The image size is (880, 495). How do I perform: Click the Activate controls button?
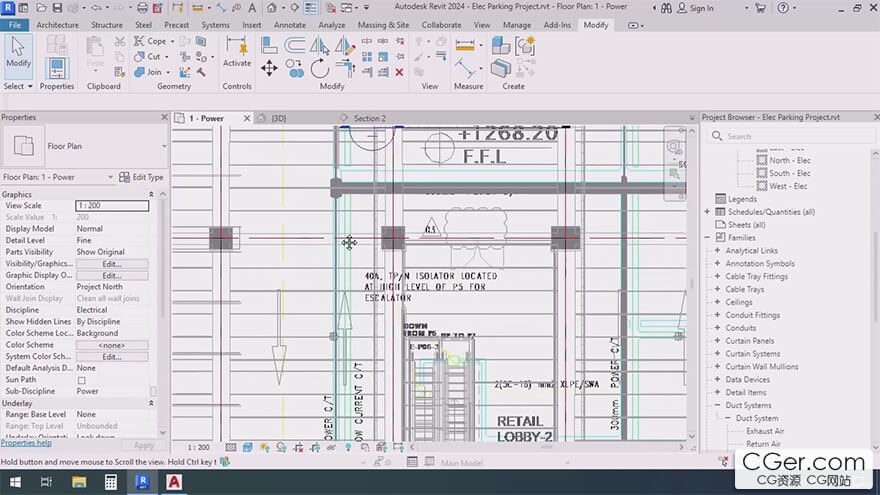click(237, 51)
